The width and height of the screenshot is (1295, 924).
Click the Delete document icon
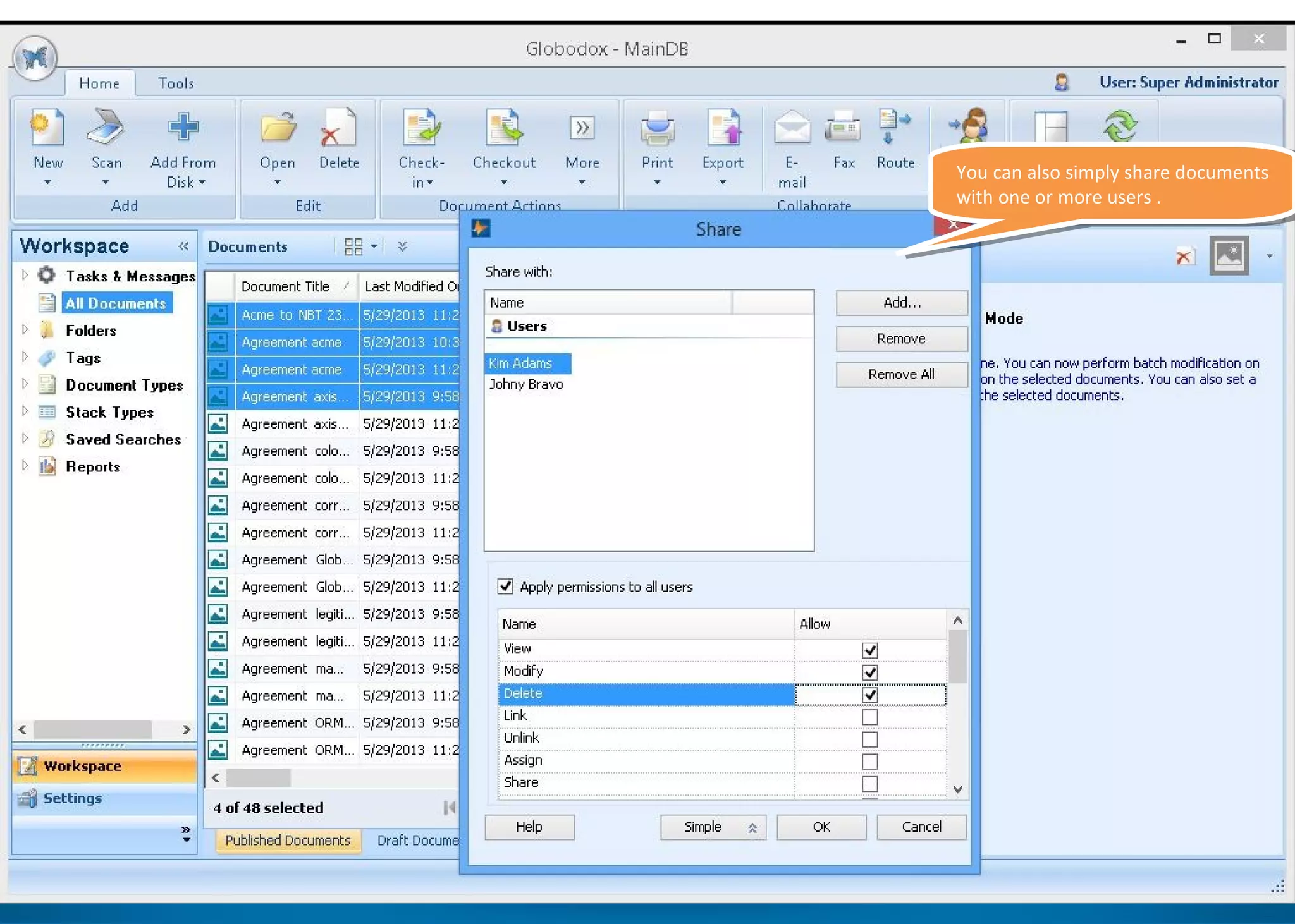pyautogui.click(x=338, y=128)
